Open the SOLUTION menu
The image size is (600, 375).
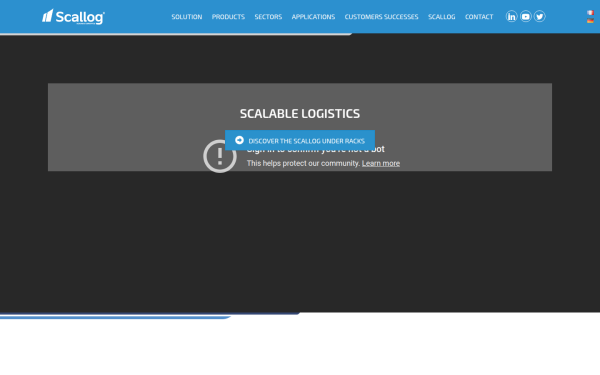pyautogui.click(x=187, y=17)
